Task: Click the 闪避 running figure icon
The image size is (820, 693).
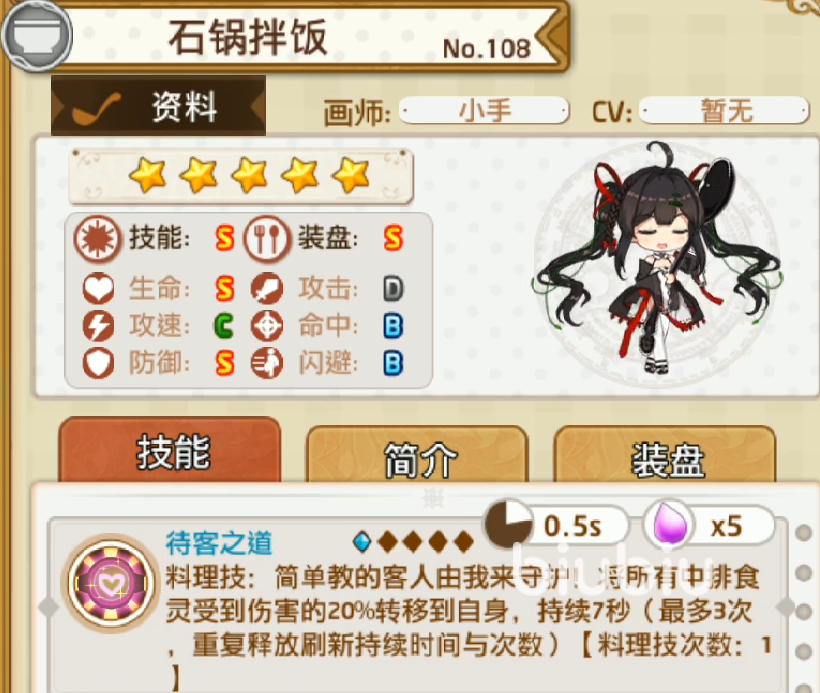Action: [267, 363]
